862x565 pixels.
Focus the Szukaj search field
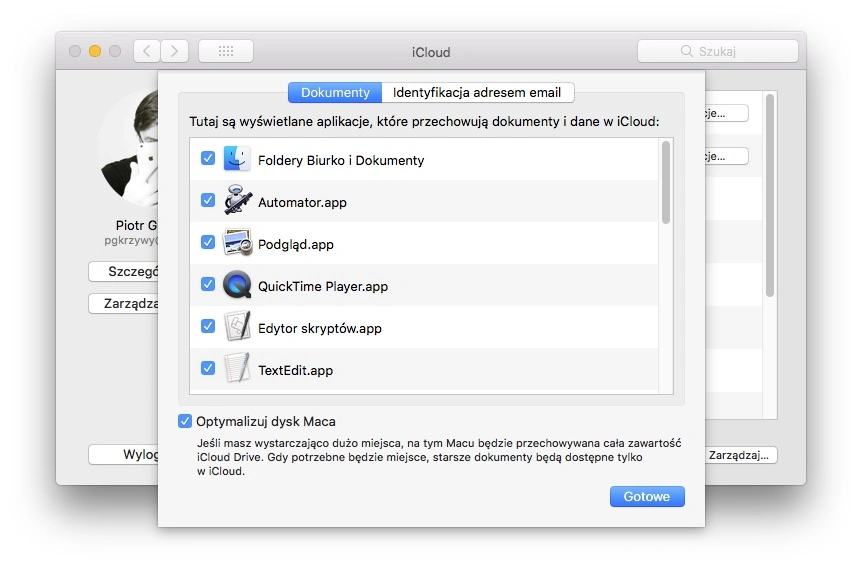click(717, 51)
